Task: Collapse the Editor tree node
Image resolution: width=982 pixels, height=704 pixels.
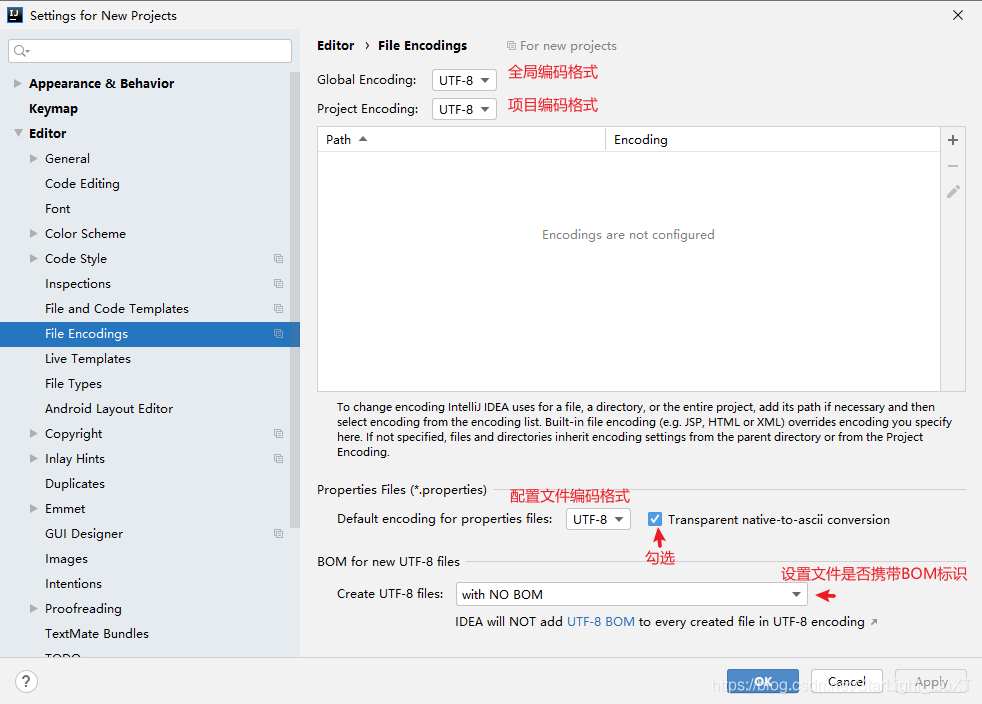Action: (x=18, y=133)
